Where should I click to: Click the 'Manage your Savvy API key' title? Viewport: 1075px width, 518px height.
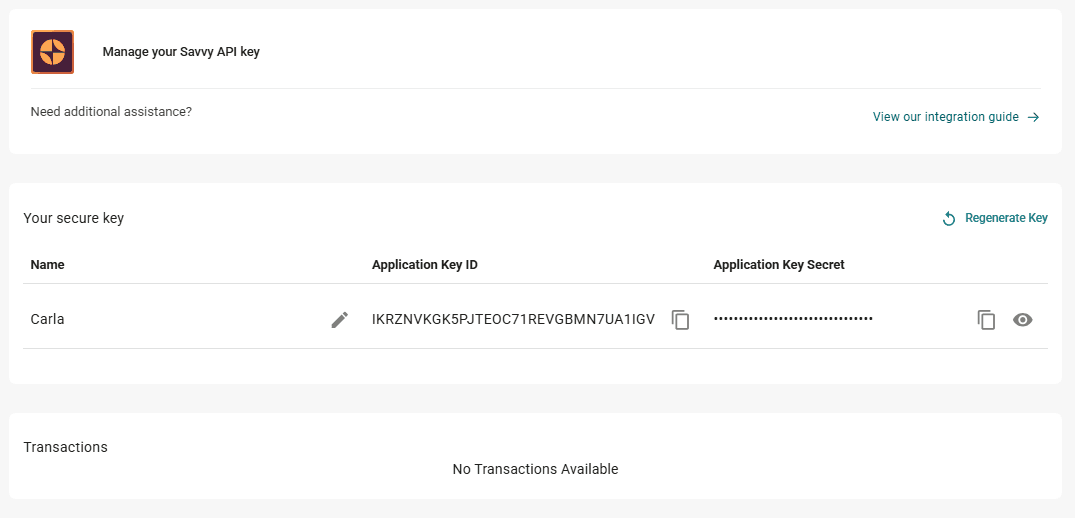181,52
